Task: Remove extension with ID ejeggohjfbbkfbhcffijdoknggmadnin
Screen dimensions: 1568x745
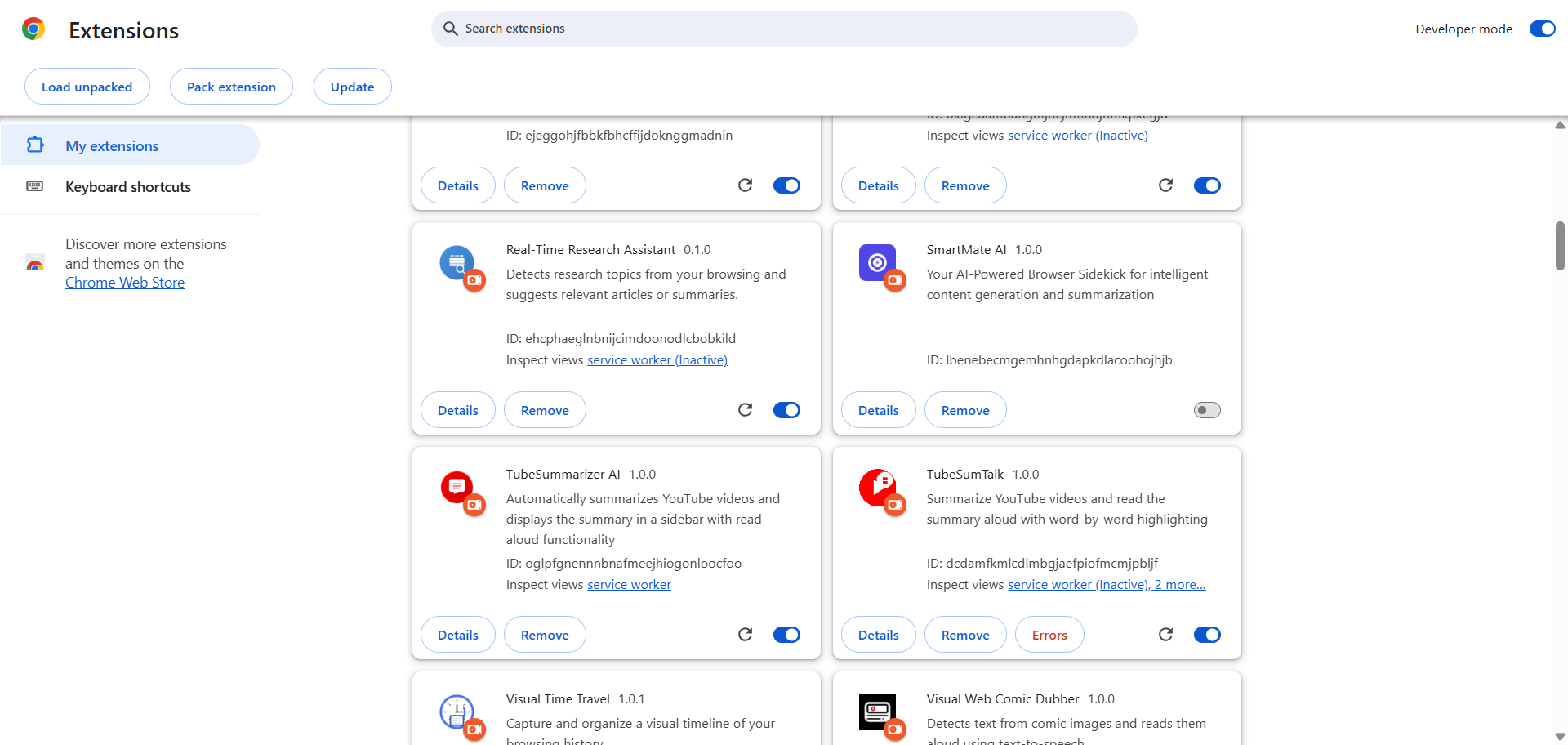Action: [x=545, y=185]
